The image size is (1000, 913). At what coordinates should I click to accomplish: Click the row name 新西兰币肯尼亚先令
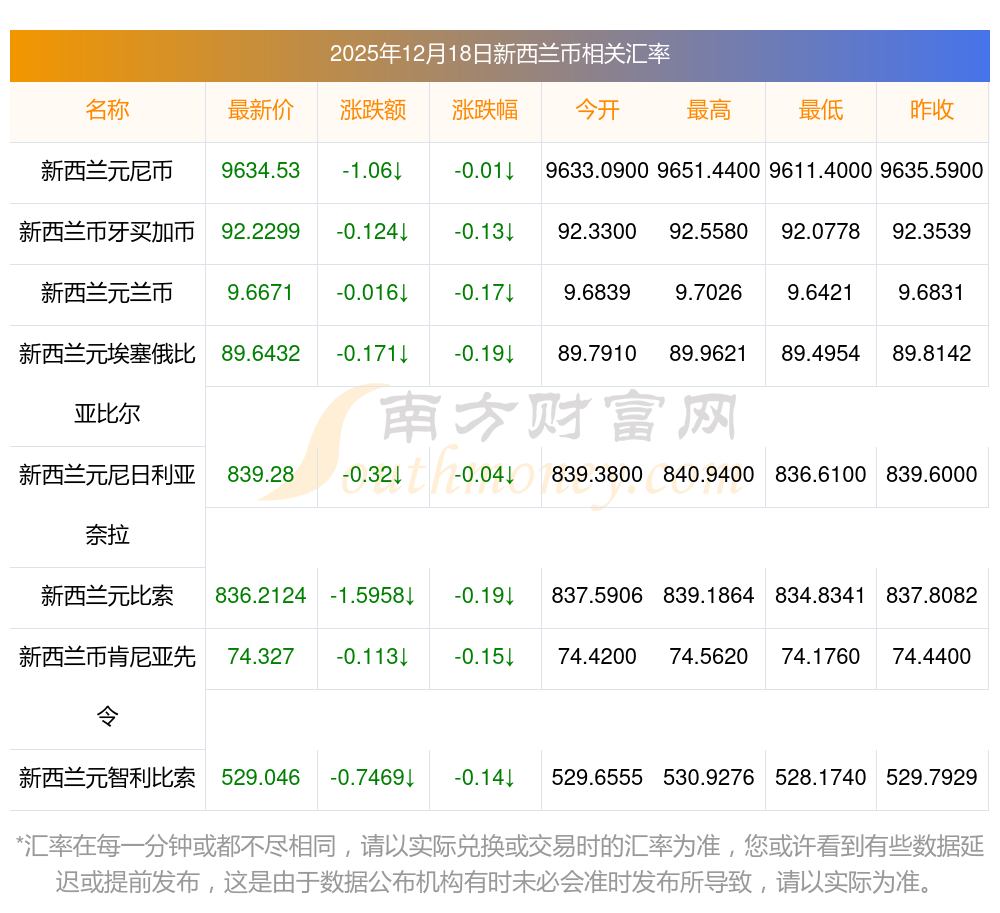pos(107,686)
